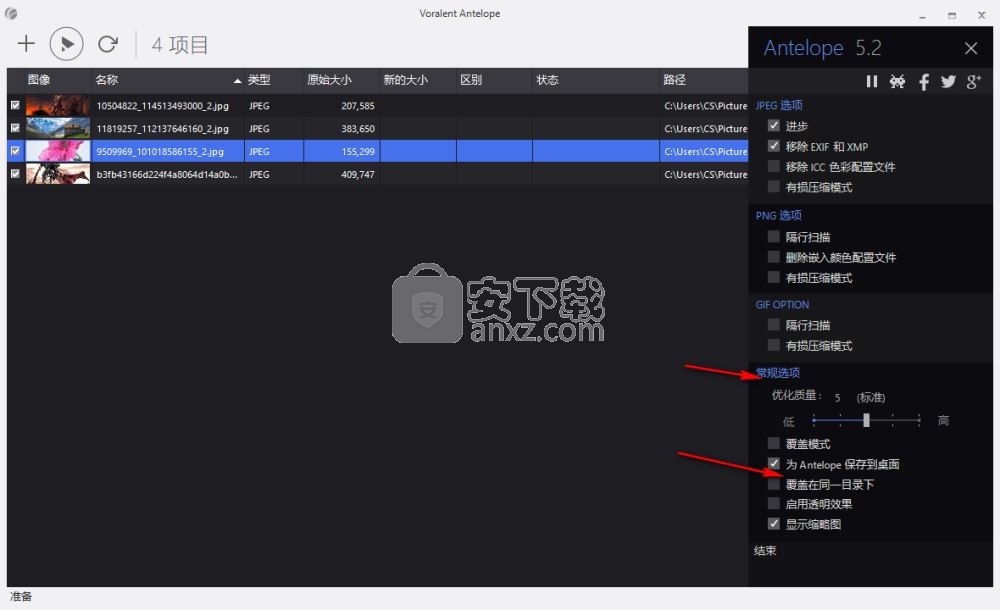The width and height of the screenshot is (1000, 610).
Task: Click thumbnail of b3fb43166d224f4a8064d14a0b file
Action: [x=57, y=174]
